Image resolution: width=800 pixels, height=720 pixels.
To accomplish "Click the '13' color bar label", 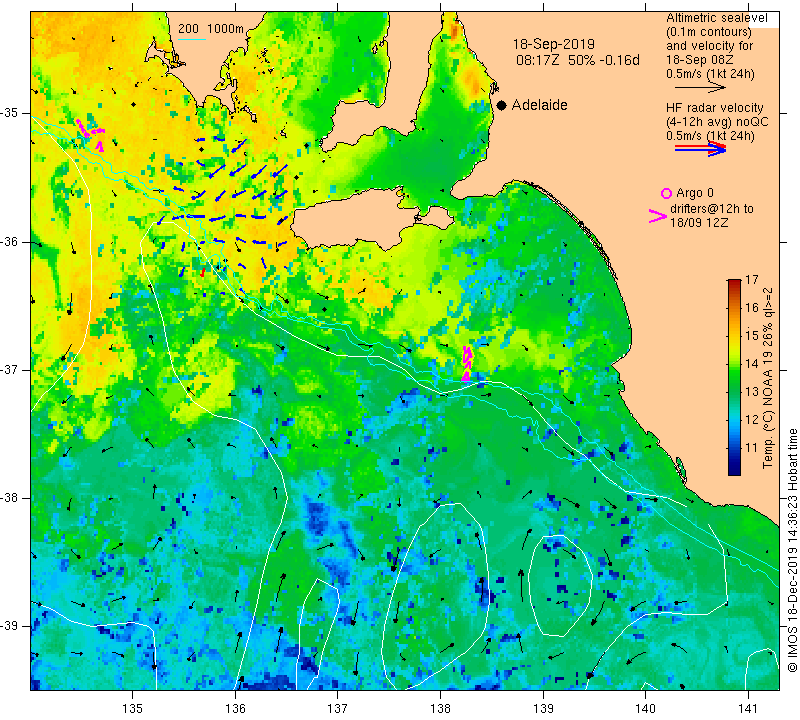I will point(752,392).
